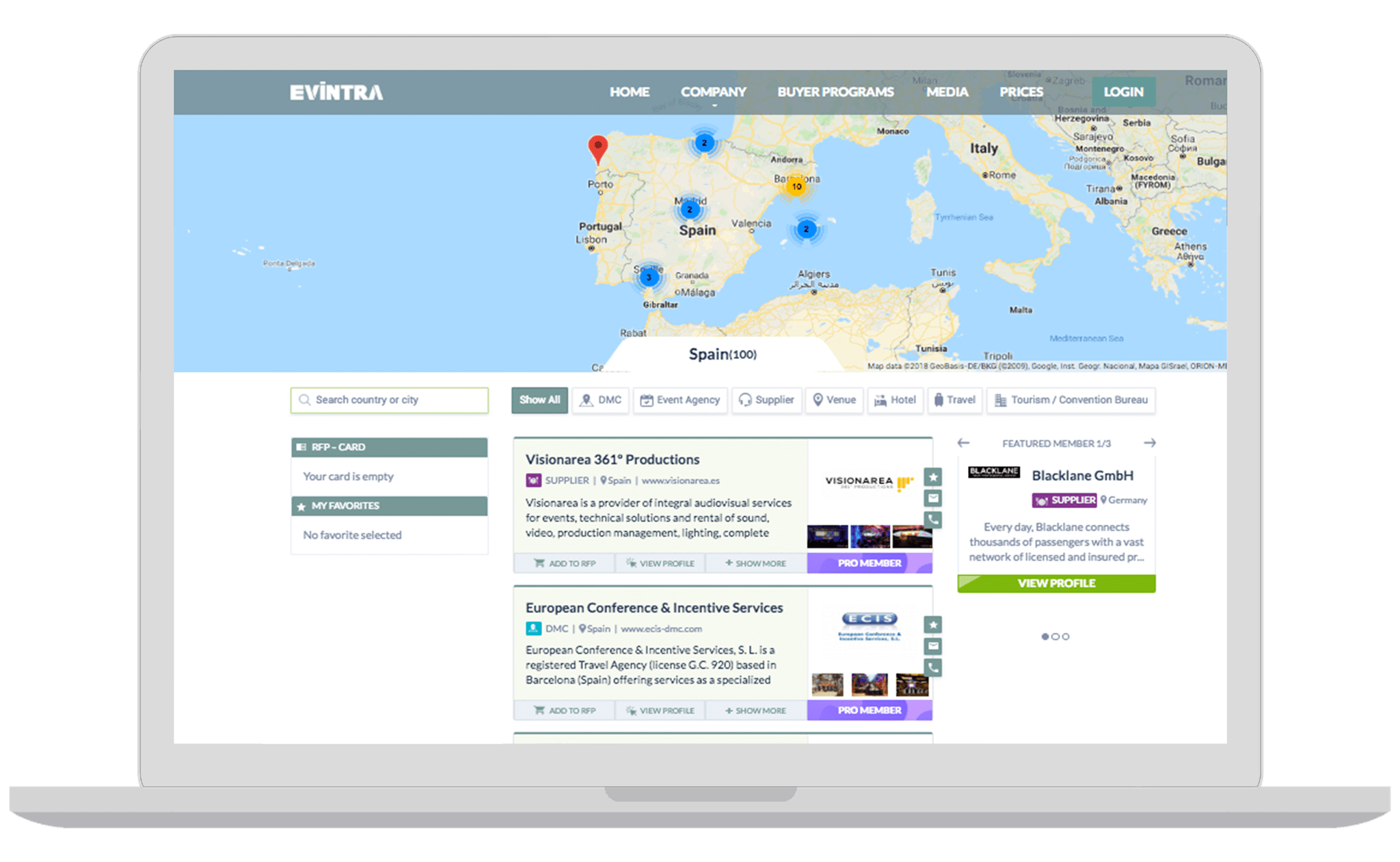Click the MY FAVORITES header
The width and height of the screenshot is (1400, 862).
(390, 506)
